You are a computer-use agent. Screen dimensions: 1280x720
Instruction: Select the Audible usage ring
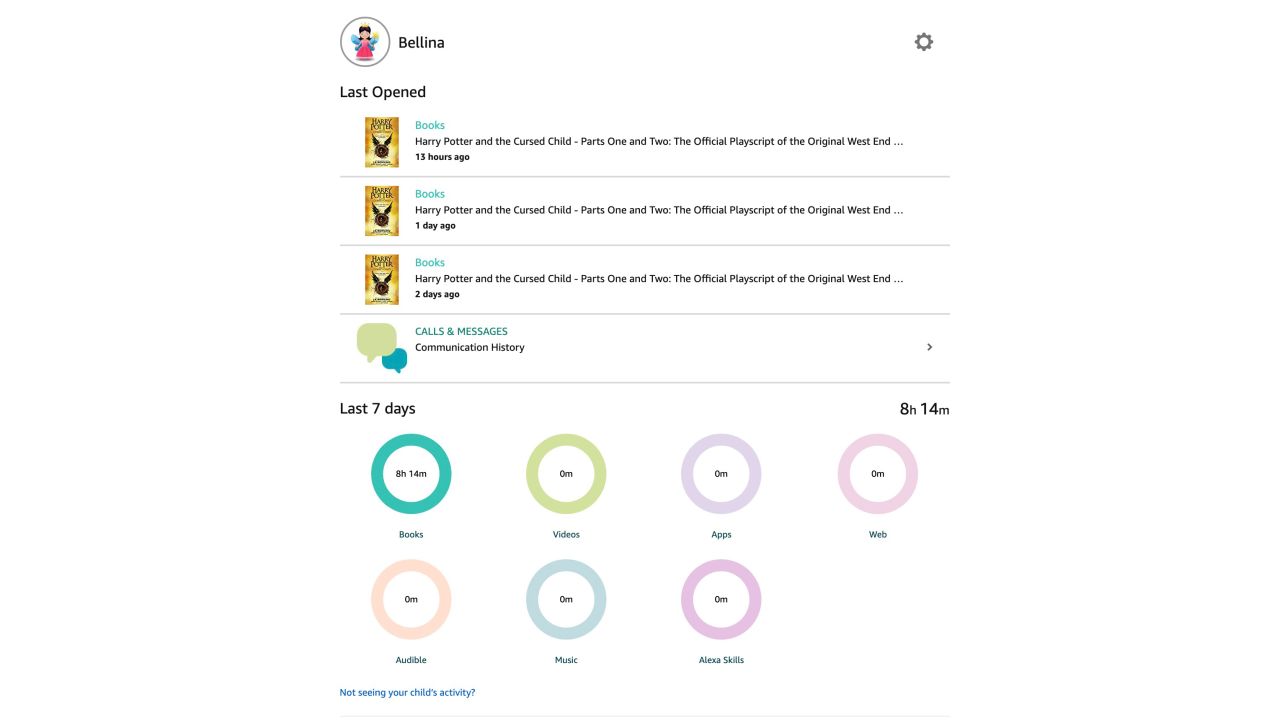coord(411,600)
